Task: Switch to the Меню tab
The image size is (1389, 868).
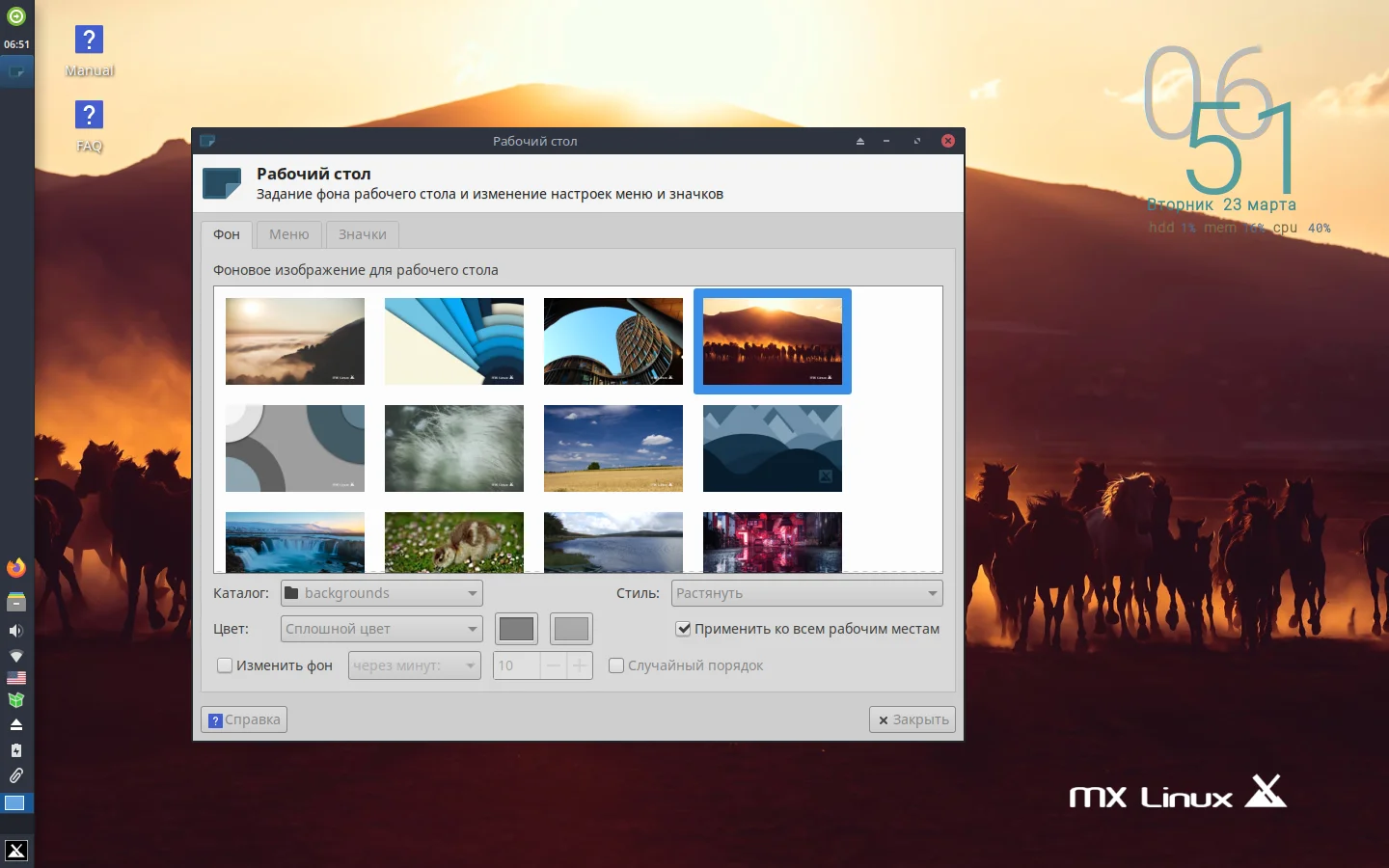Action: pos(288,234)
